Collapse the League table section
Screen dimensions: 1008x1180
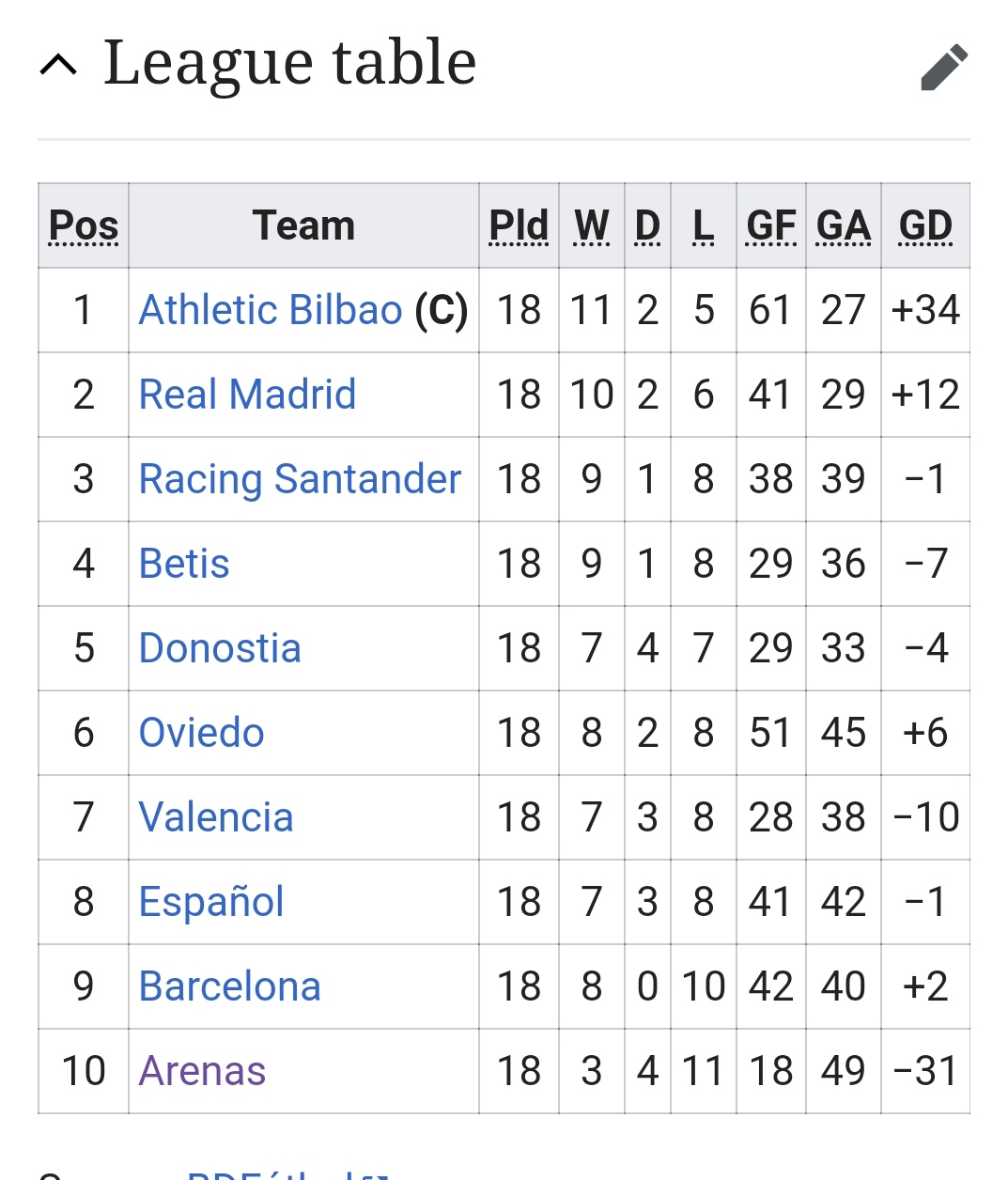coord(58,65)
